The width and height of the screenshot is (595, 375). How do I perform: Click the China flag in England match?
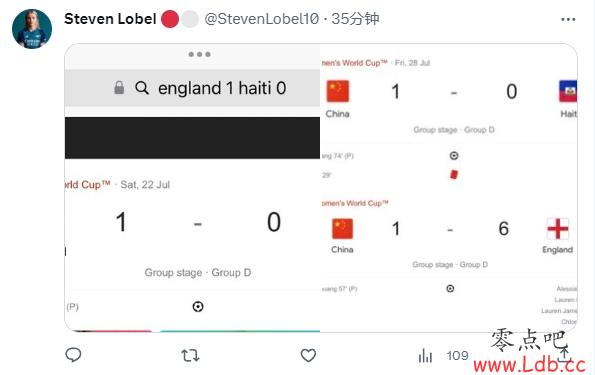click(342, 229)
